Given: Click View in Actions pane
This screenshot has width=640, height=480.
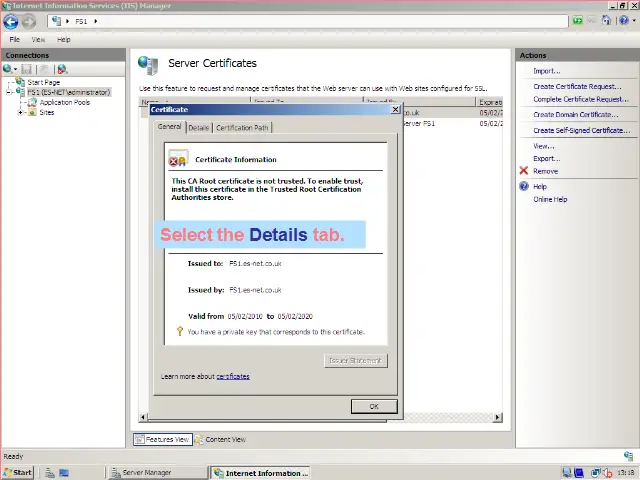Looking at the screenshot, I should [x=544, y=146].
